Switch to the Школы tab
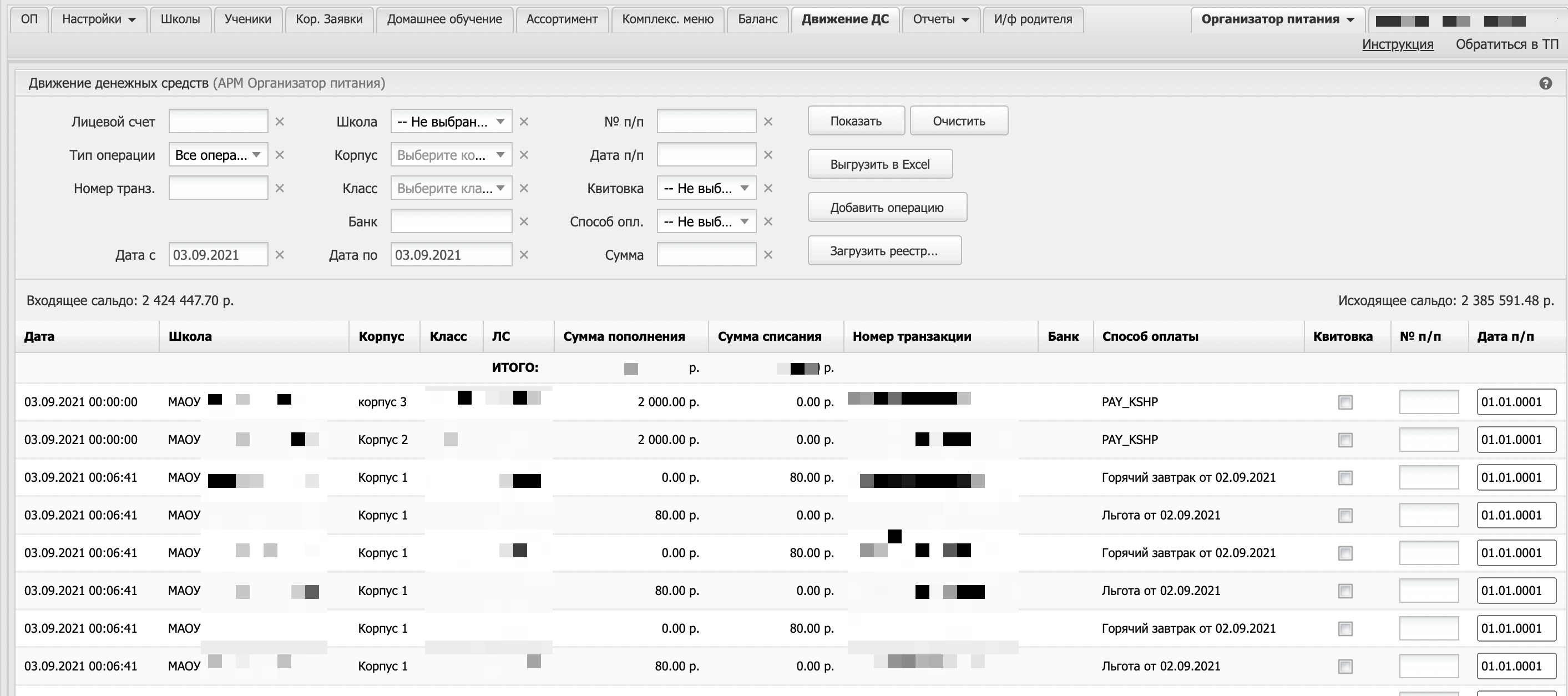The width and height of the screenshot is (1568, 696). click(180, 19)
